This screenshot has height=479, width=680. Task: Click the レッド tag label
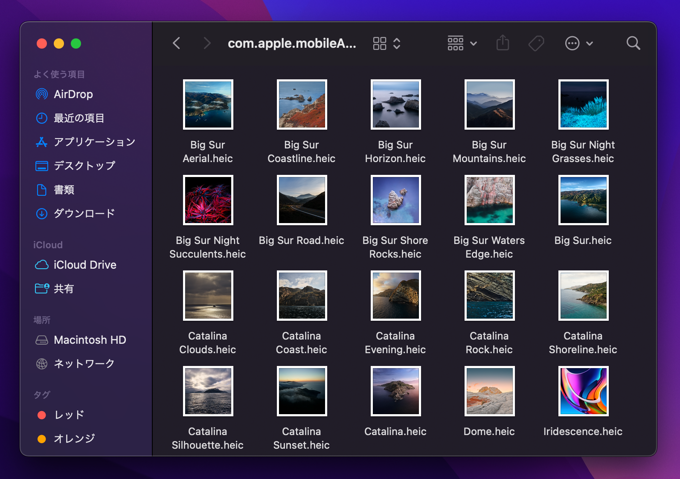pyautogui.click(x=69, y=415)
